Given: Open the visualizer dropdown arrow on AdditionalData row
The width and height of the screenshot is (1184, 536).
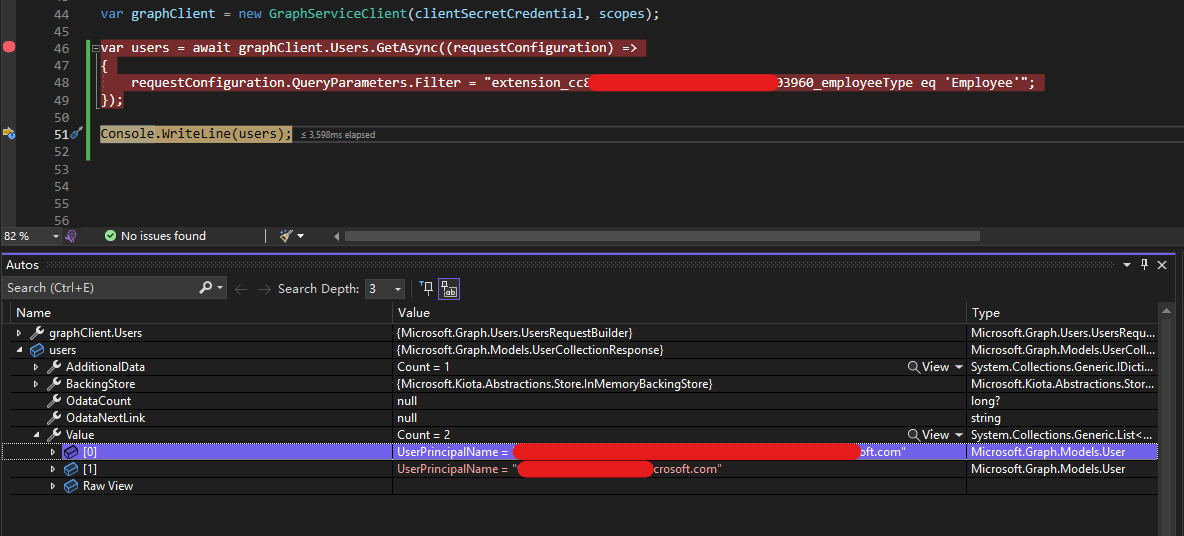Looking at the screenshot, I should point(959,367).
